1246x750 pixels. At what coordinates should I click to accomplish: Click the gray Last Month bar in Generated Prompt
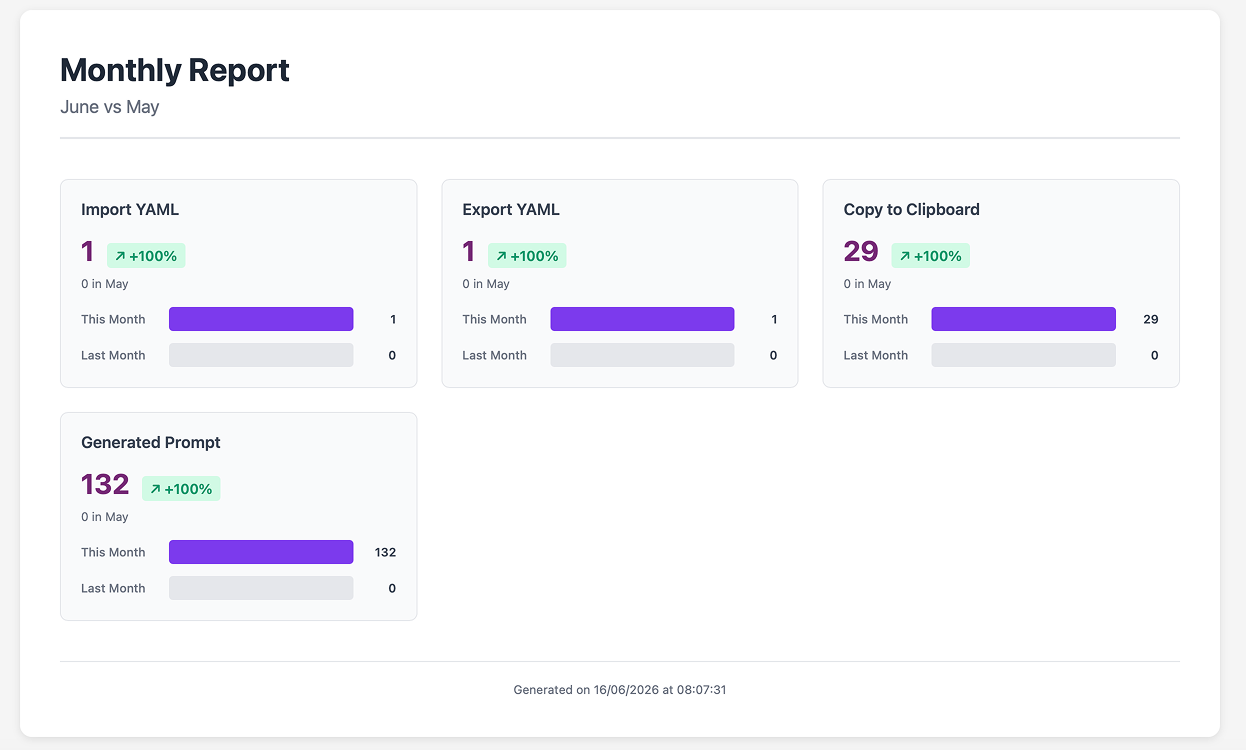point(261,588)
